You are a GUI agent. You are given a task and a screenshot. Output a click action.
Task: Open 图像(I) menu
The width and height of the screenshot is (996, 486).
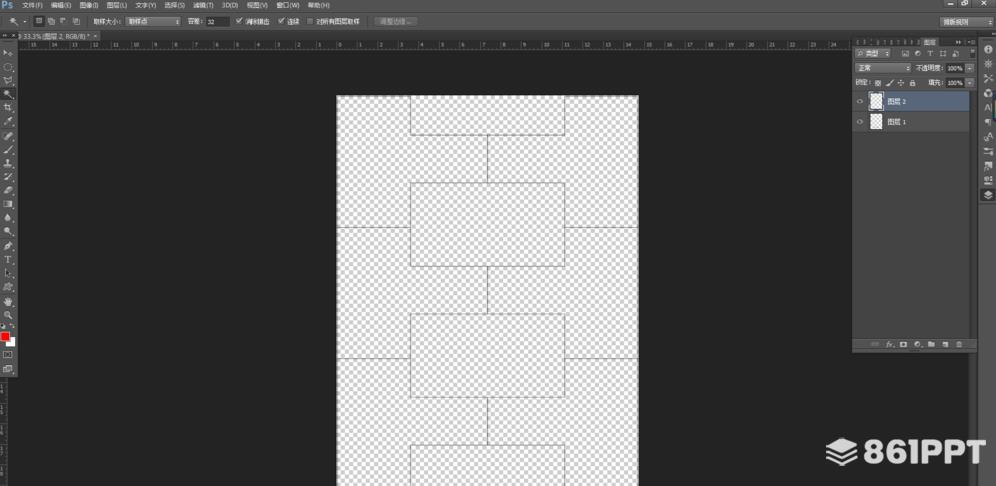click(x=89, y=5)
